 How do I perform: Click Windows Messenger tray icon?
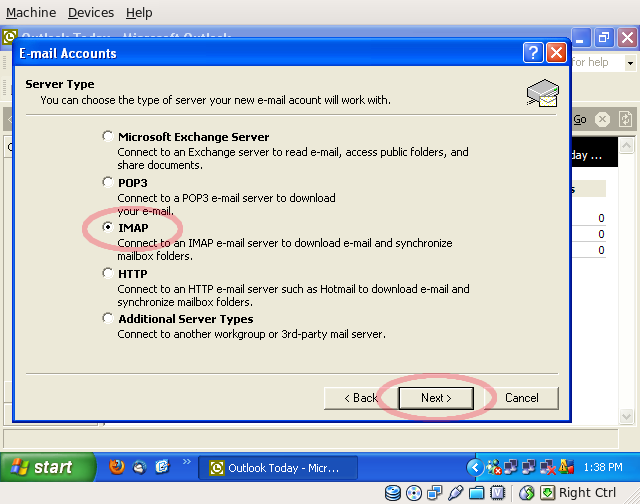(x=494, y=467)
